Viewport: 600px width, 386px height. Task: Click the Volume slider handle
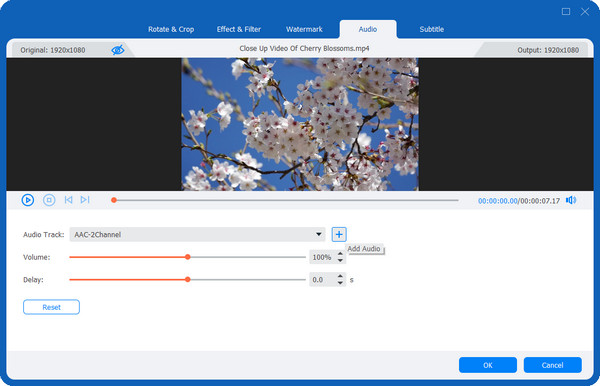click(x=188, y=257)
